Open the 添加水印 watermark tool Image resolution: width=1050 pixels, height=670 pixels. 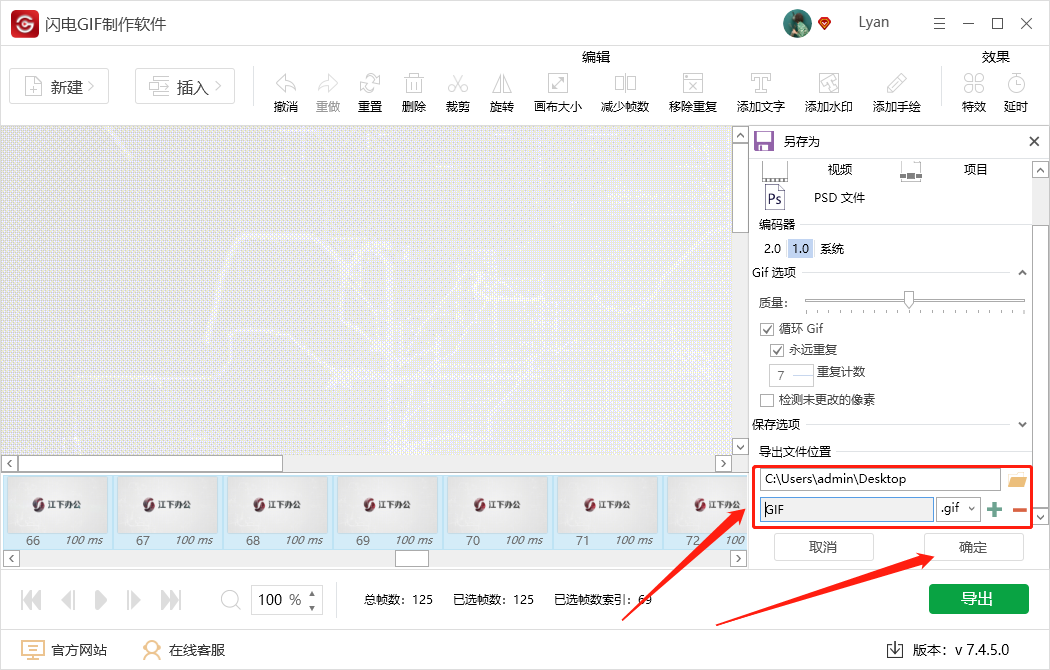click(828, 84)
